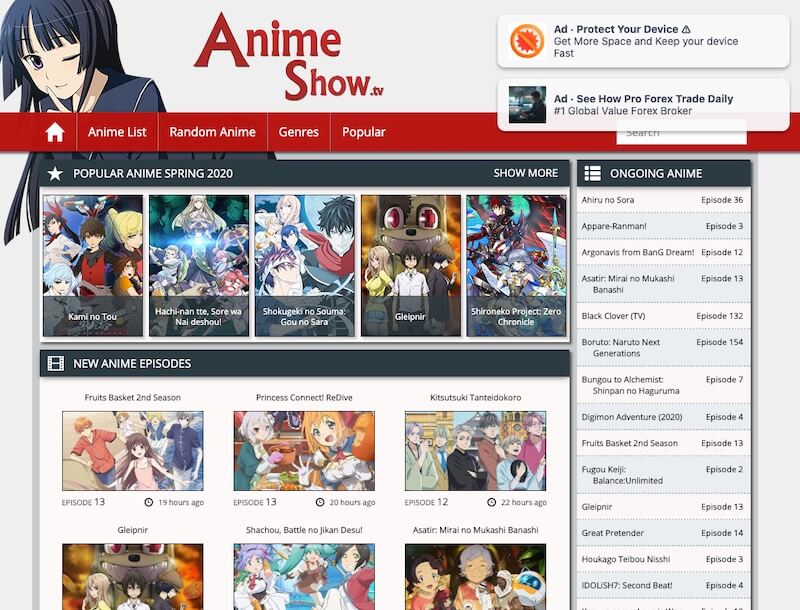Viewport: 800px width, 610px height.
Task: Open Fugou Keiji: Balance:Unlimited Episode 2
Action: point(663,475)
